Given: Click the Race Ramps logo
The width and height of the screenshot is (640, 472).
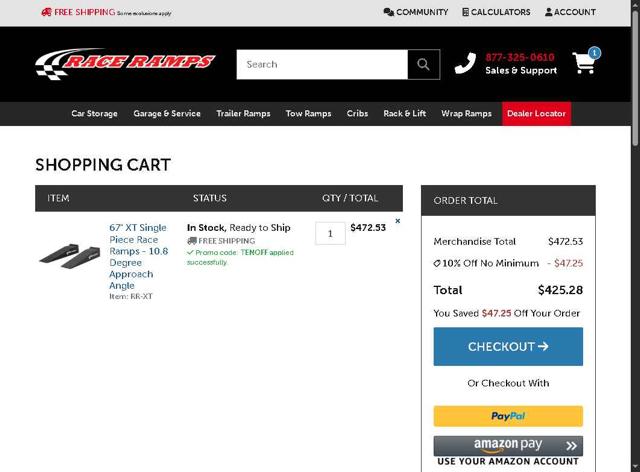Looking at the screenshot, I should tap(125, 63).
